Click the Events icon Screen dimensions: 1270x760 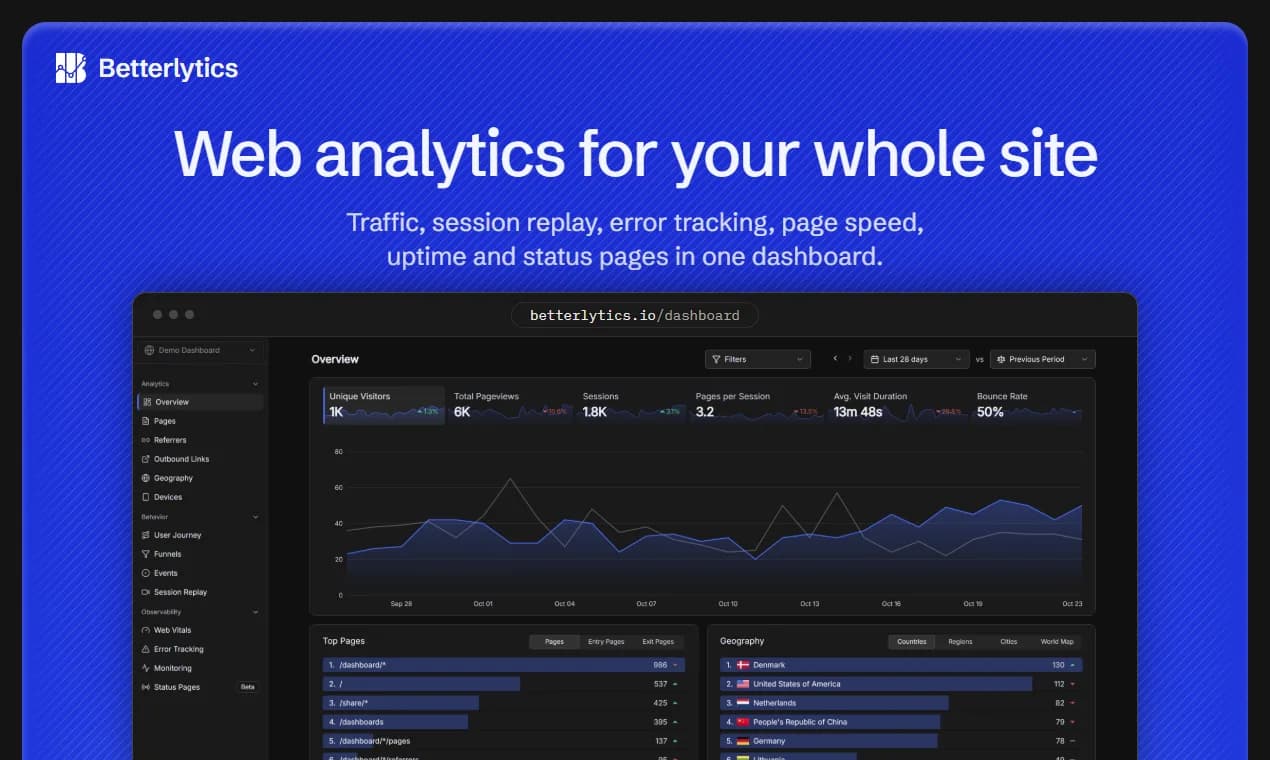click(x=146, y=573)
